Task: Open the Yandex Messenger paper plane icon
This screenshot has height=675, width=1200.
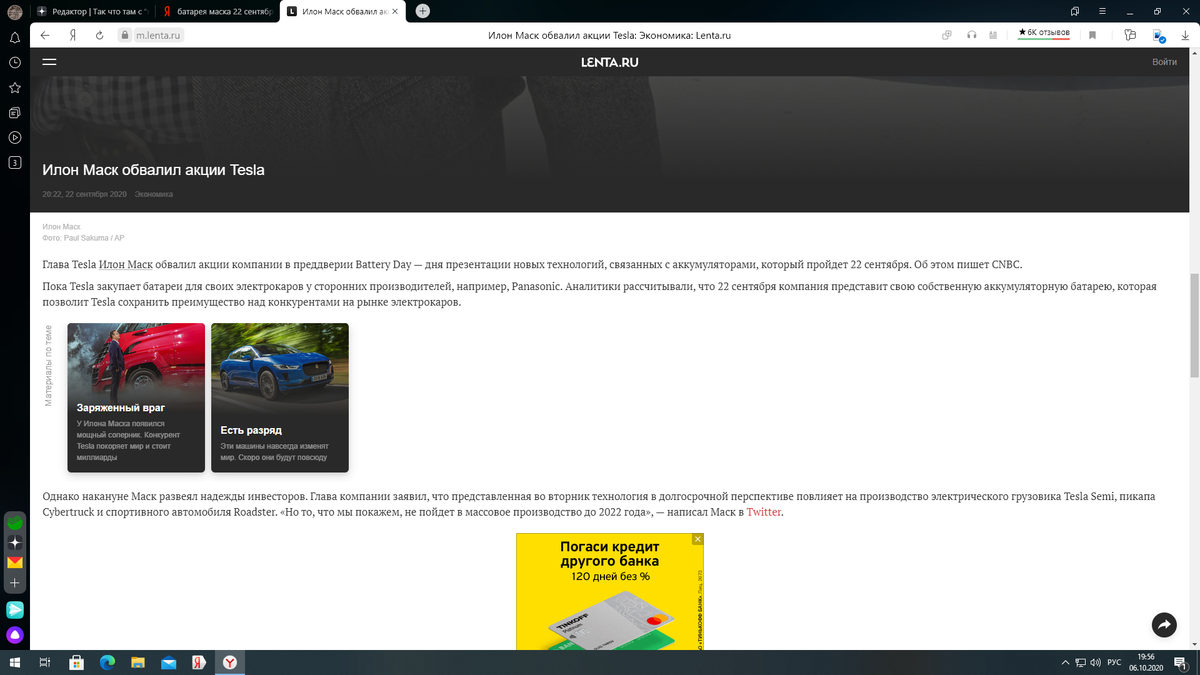Action: coord(15,609)
